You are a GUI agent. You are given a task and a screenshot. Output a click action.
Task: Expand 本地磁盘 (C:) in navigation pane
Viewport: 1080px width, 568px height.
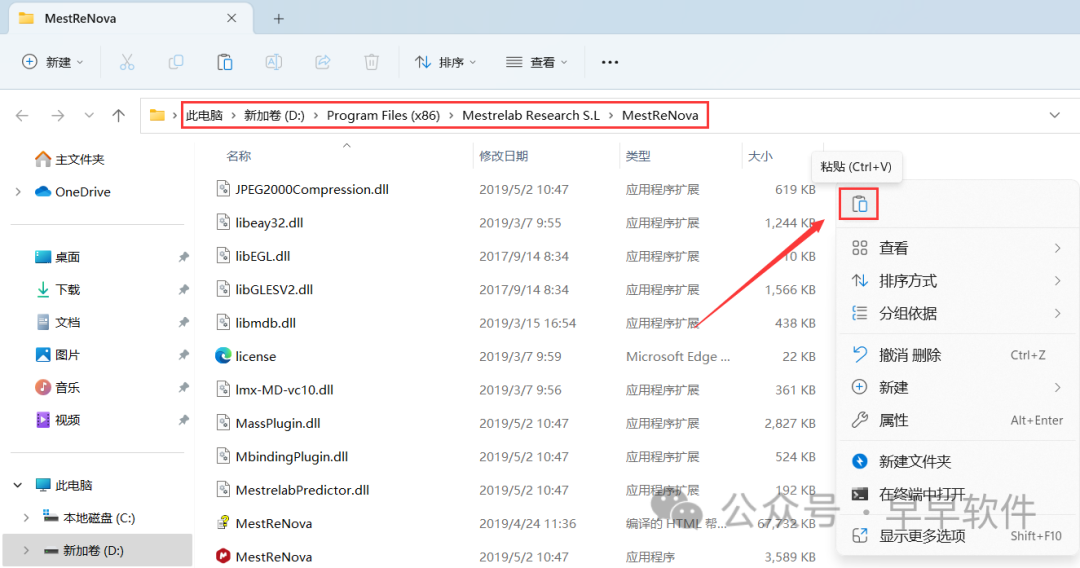pos(27,518)
